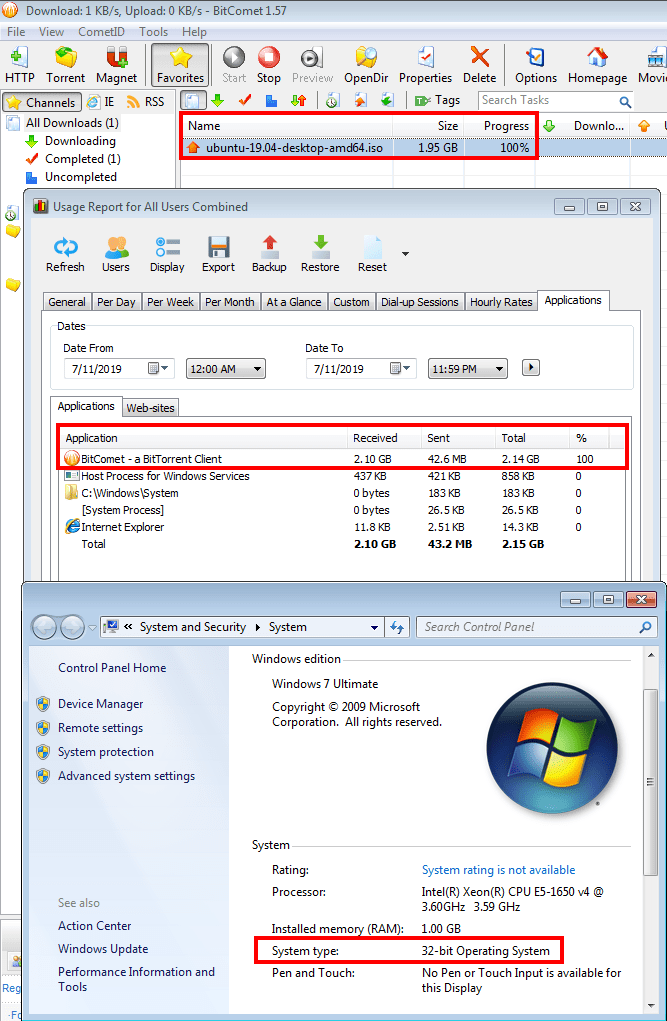This screenshot has width=667, height=1021.
Task: Click the up/down arrows filter icon
Action: (x=298, y=100)
